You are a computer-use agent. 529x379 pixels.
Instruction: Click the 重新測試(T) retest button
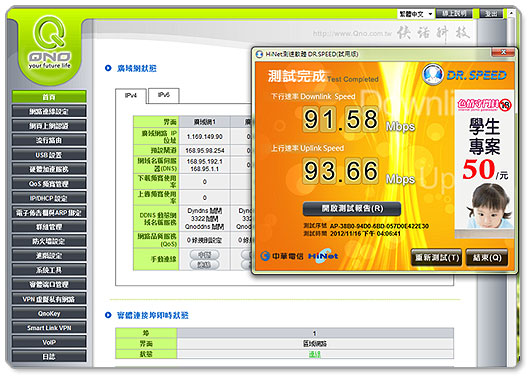click(x=437, y=258)
